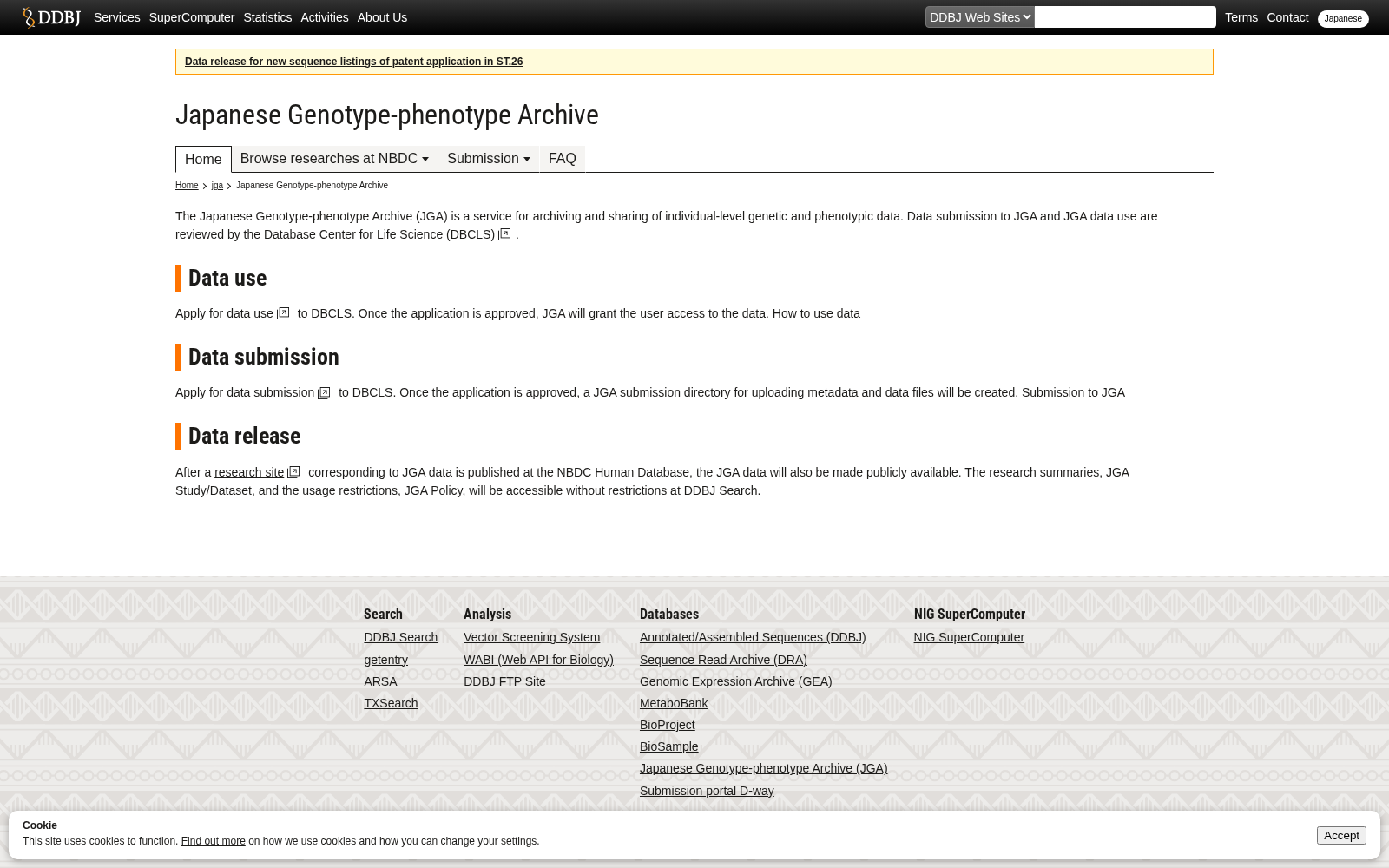Open ST.26 data release announcement

(353, 62)
